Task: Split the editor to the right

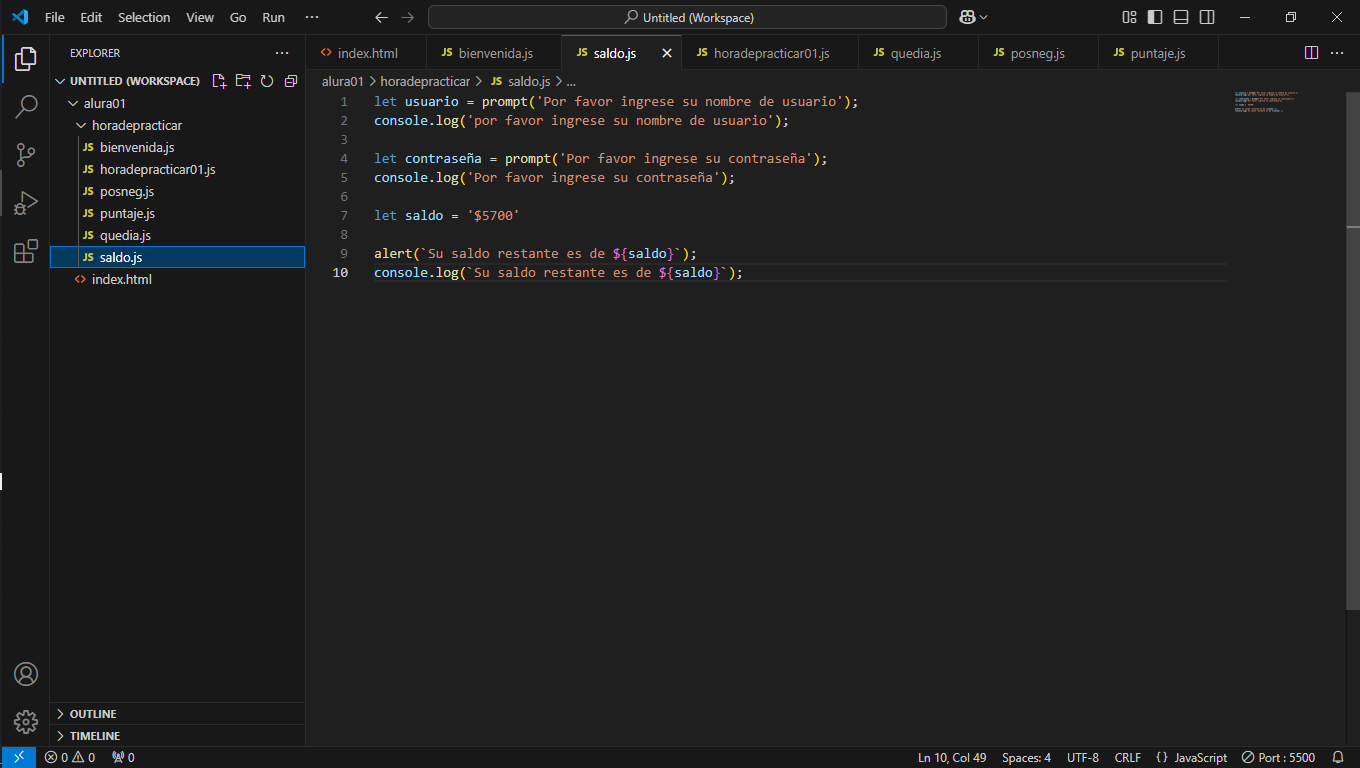Action: click(x=1311, y=53)
